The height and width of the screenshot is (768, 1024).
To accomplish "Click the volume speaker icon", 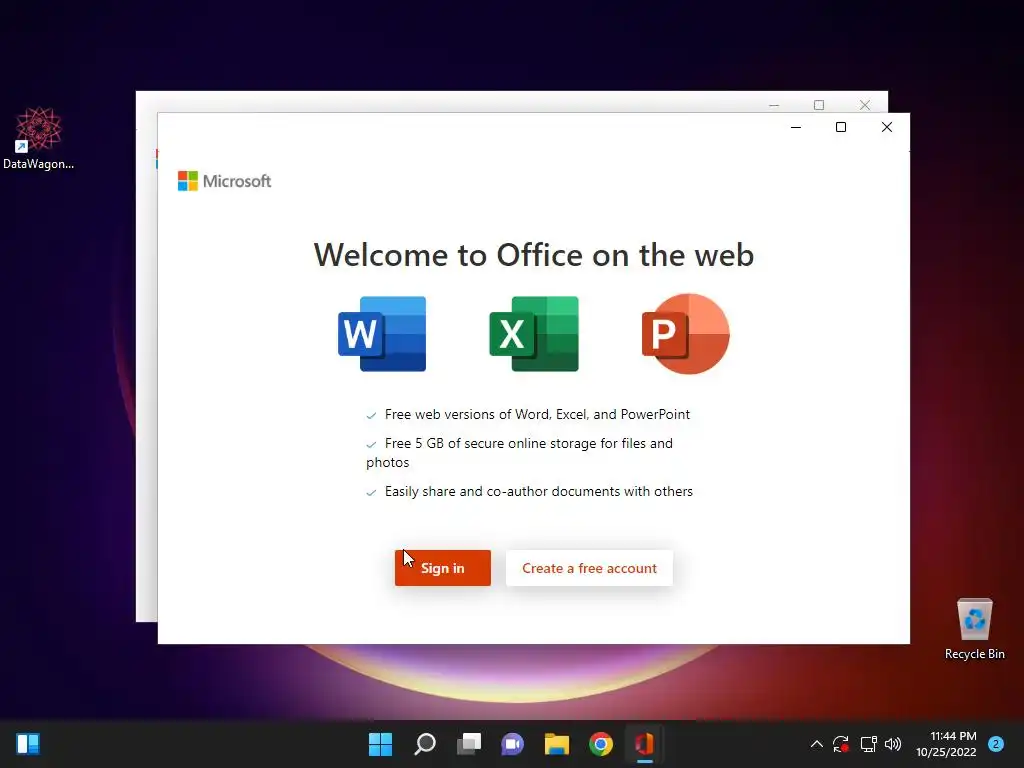I will [893, 744].
